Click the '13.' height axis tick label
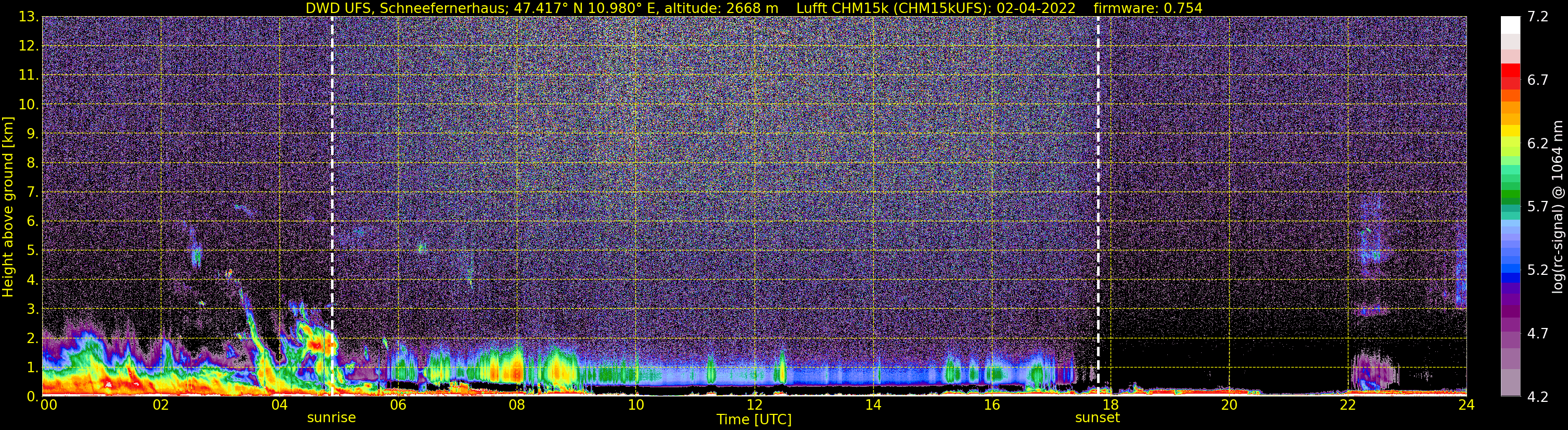This screenshot has height=430, width=1568. coord(29,17)
